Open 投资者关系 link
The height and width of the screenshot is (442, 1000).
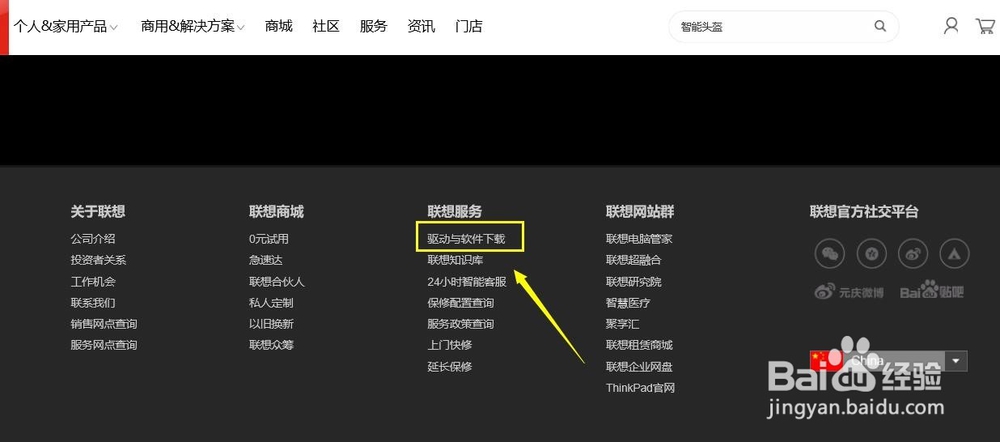pos(98,260)
